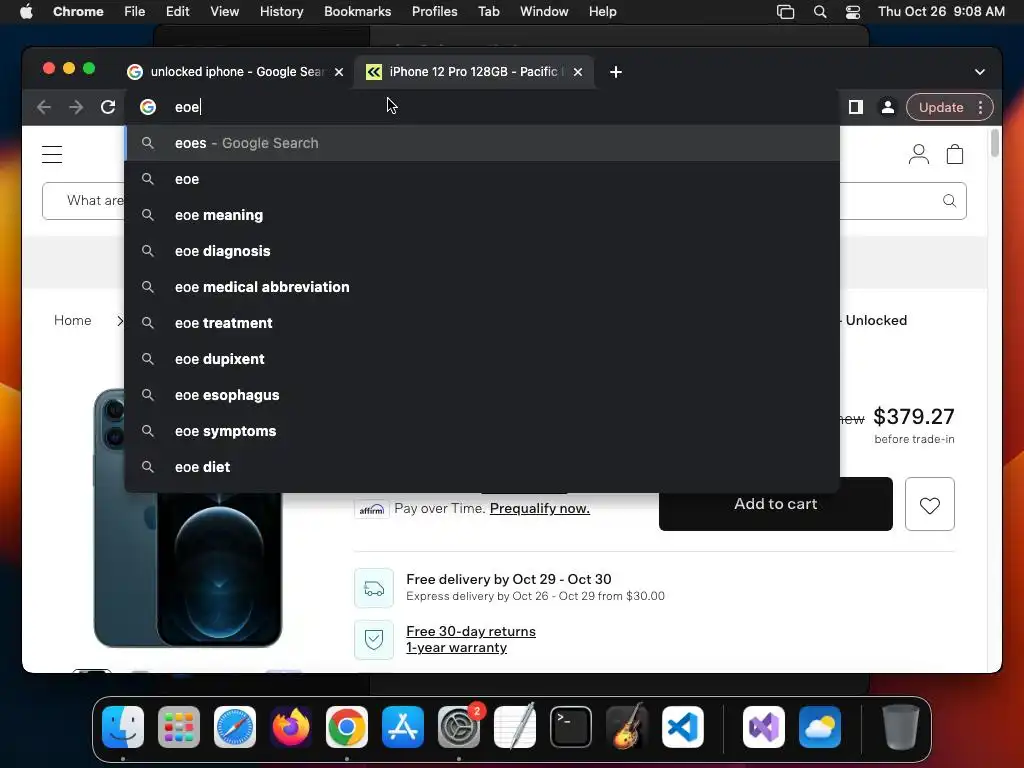The height and width of the screenshot is (768, 1024).
Task: Open the 1-year warranty link
Action: [456, 648]
